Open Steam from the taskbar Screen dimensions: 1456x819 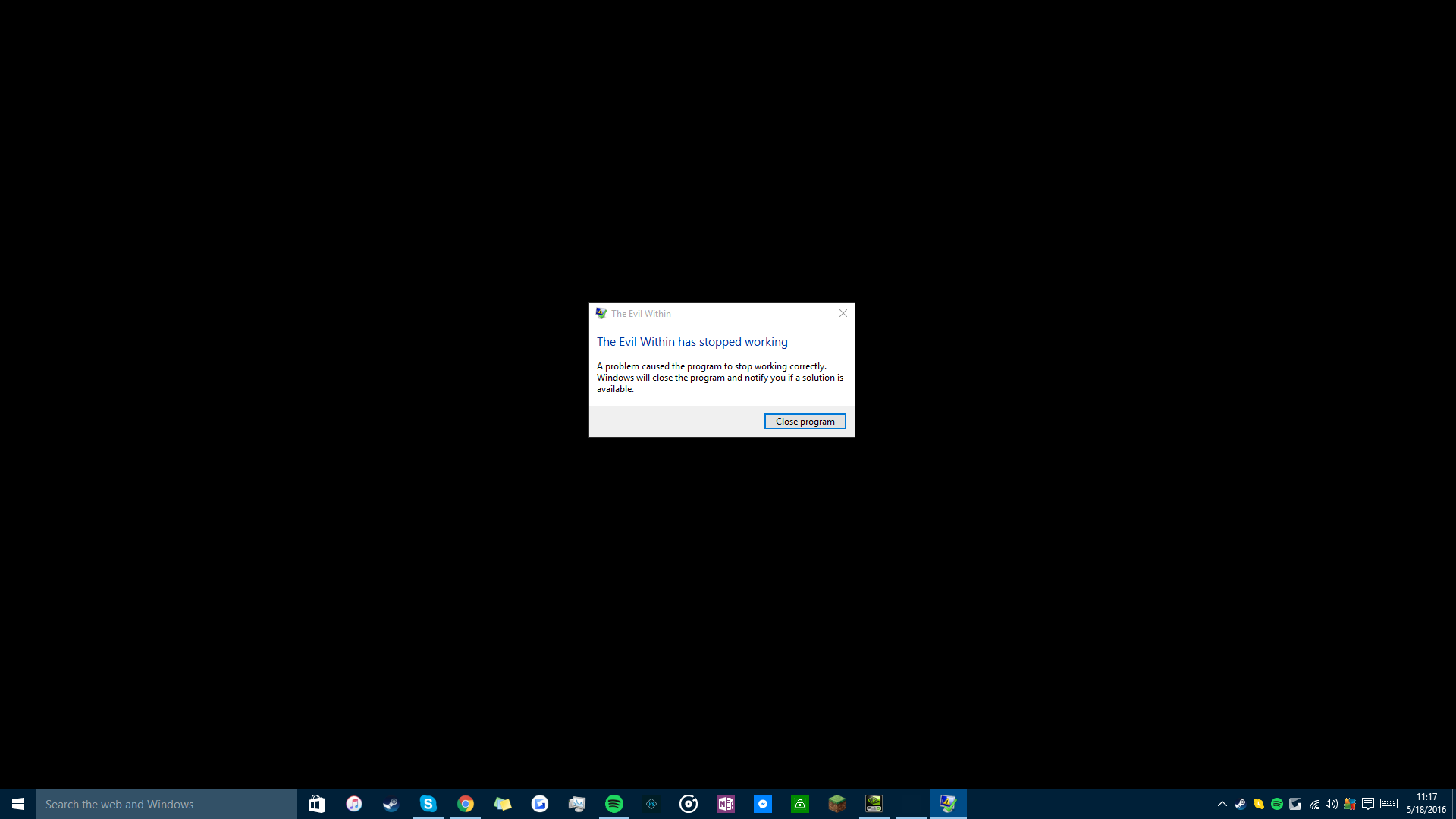click(391, 804)
